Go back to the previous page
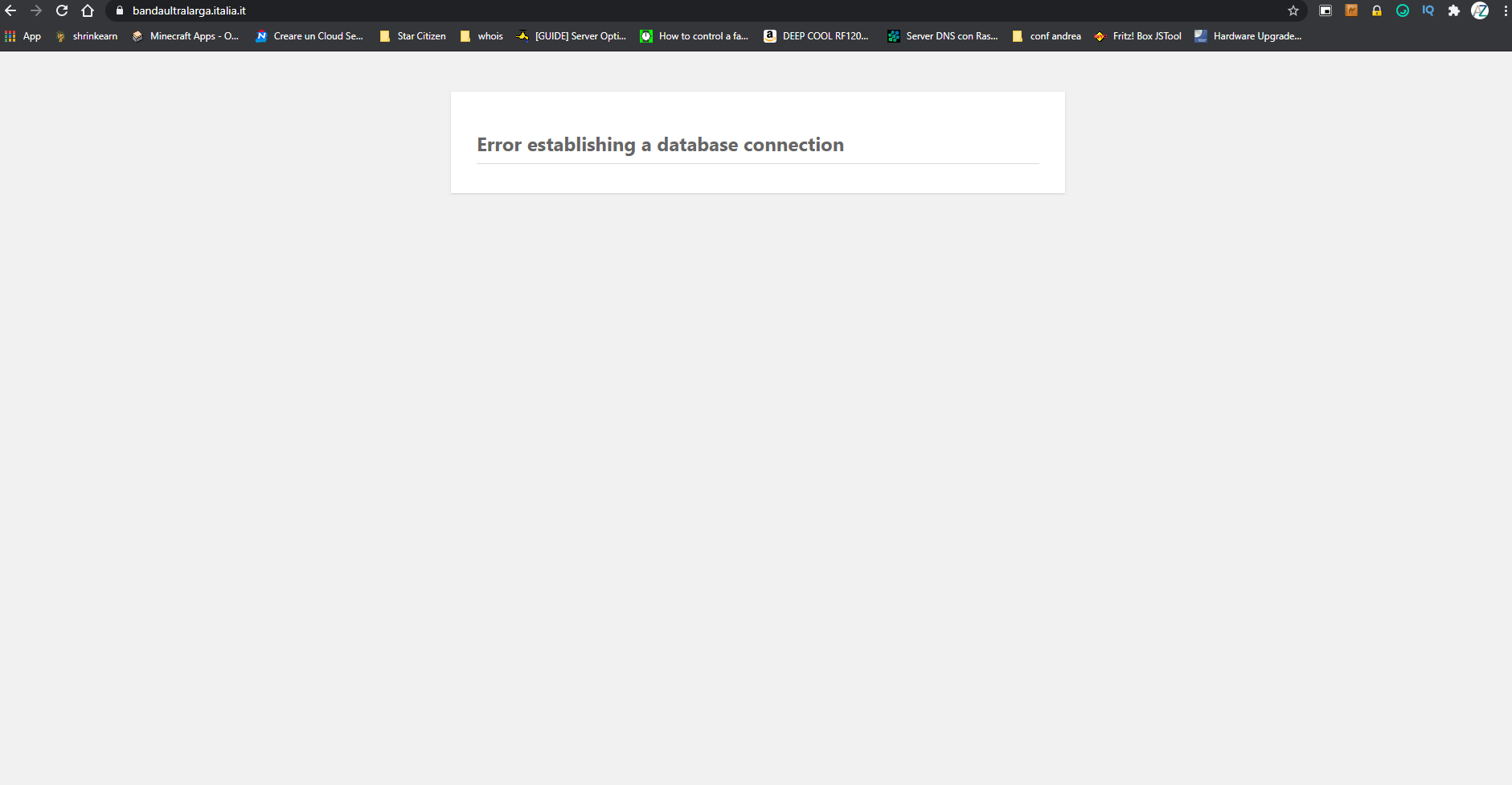Image resolution: width=1512 pixels, height=785 pixels. (10, 10)
